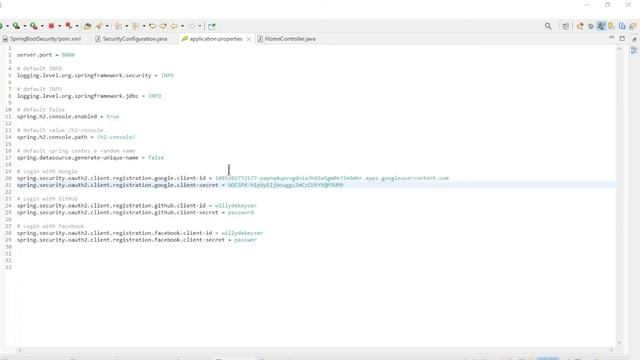This screenshot has width=640, height=360.
Task: Open the External Tools dropdown arrow
Action: coord(42,26)
